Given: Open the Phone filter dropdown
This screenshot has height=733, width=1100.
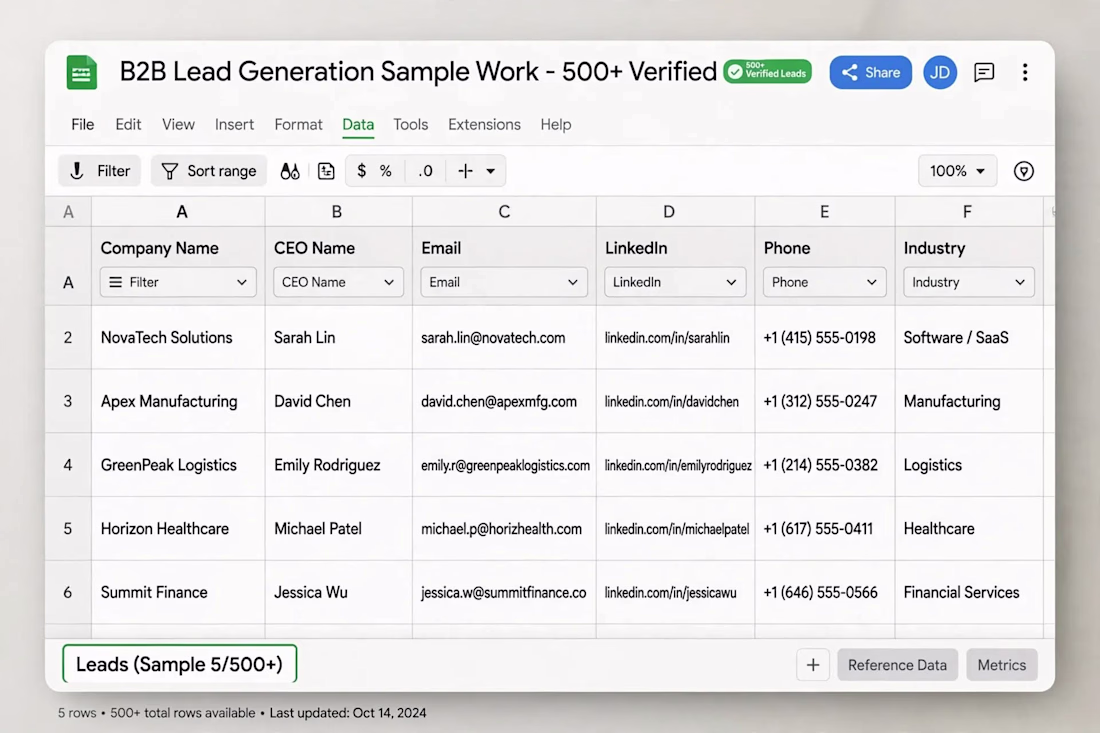Looking at the screenshot, I should [824, 282].
